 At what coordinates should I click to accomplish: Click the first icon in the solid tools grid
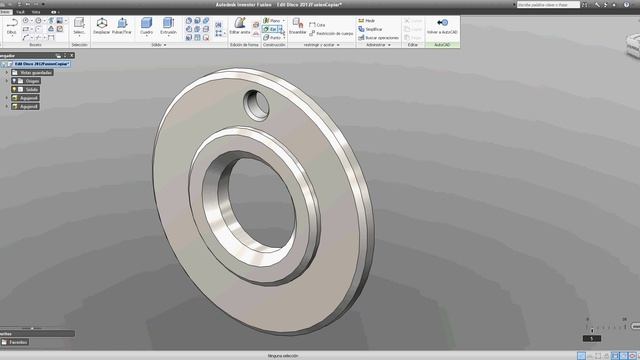[x=189, y=20]
